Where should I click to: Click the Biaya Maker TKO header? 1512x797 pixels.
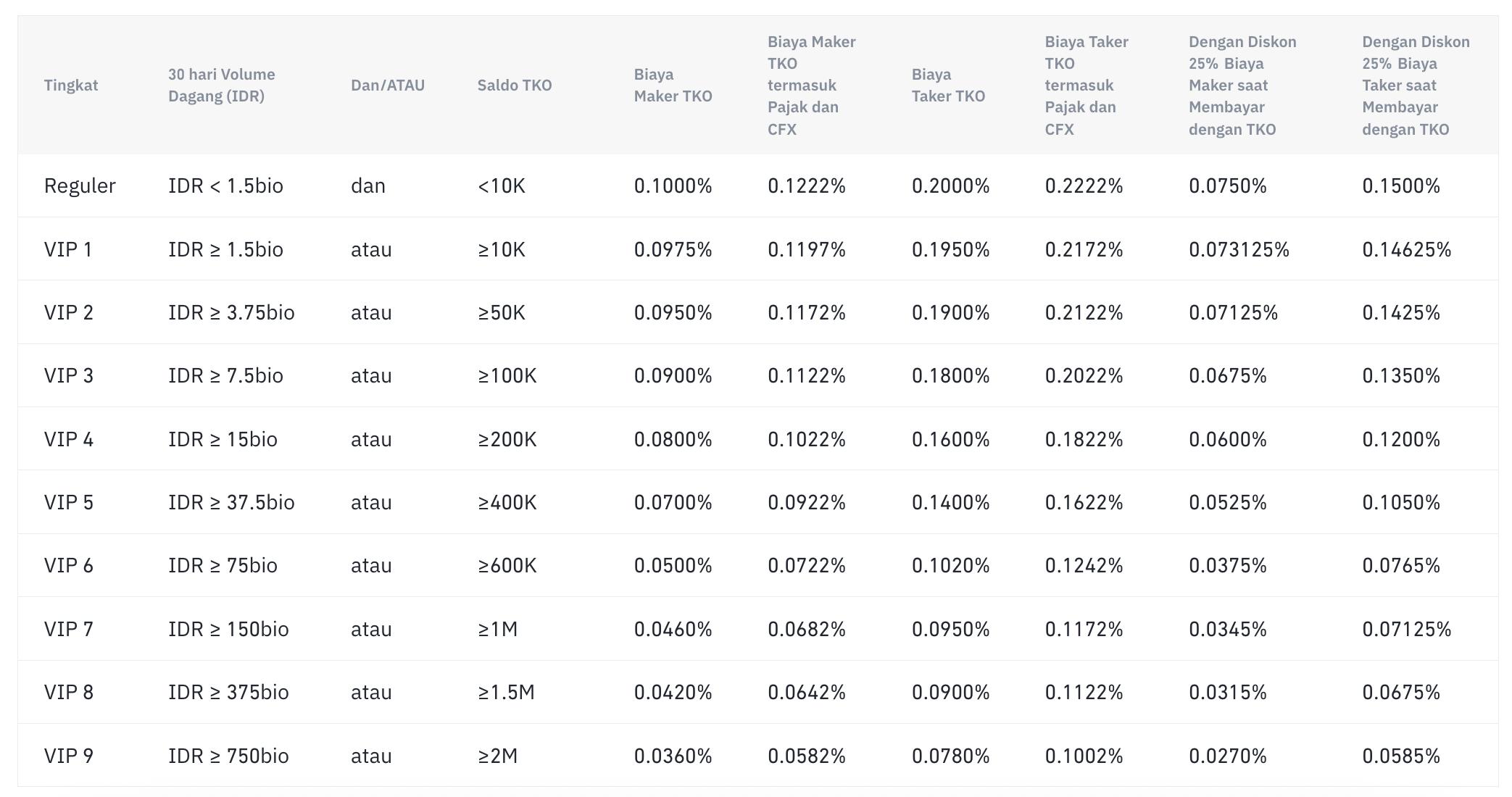673,85
